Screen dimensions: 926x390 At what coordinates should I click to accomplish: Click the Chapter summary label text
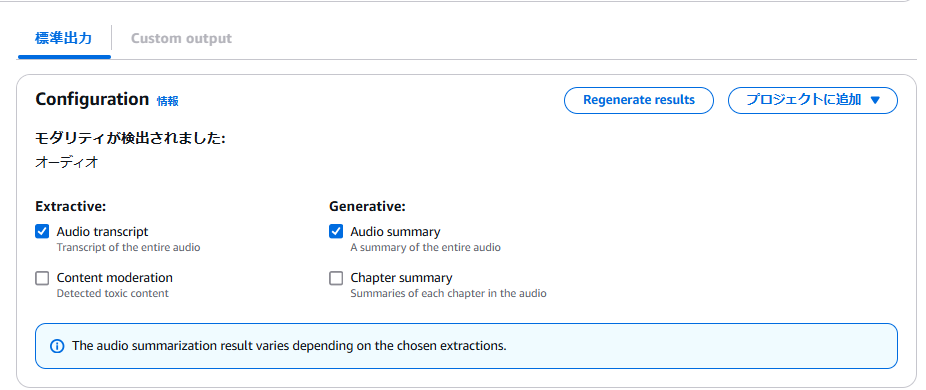(401, 278)
